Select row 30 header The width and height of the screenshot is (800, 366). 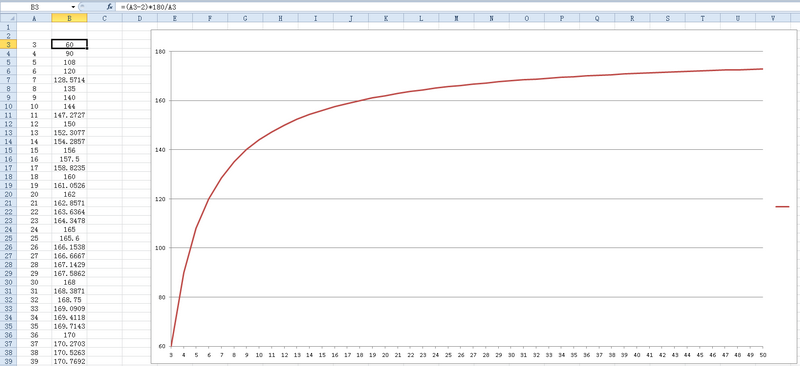tap(9, 282)
